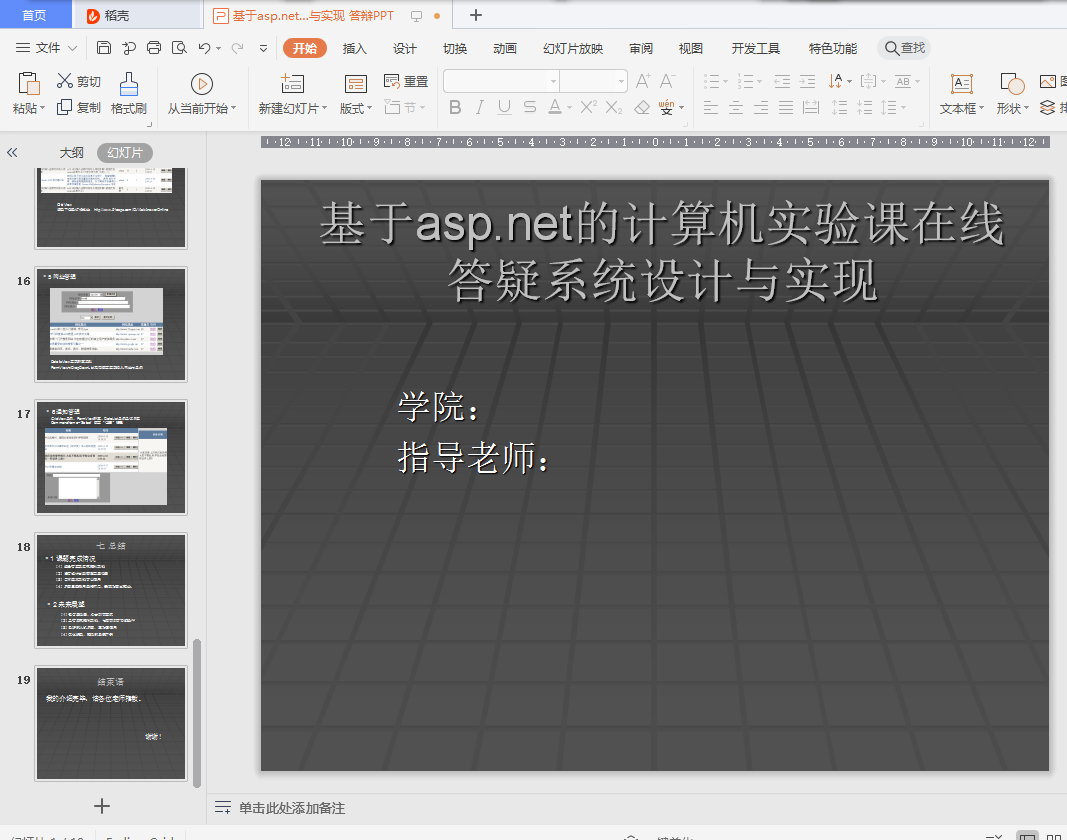This screenshot has height=840, width=1067.
Task: Open the quick access customize dropdown
Action: click(263, 48)
